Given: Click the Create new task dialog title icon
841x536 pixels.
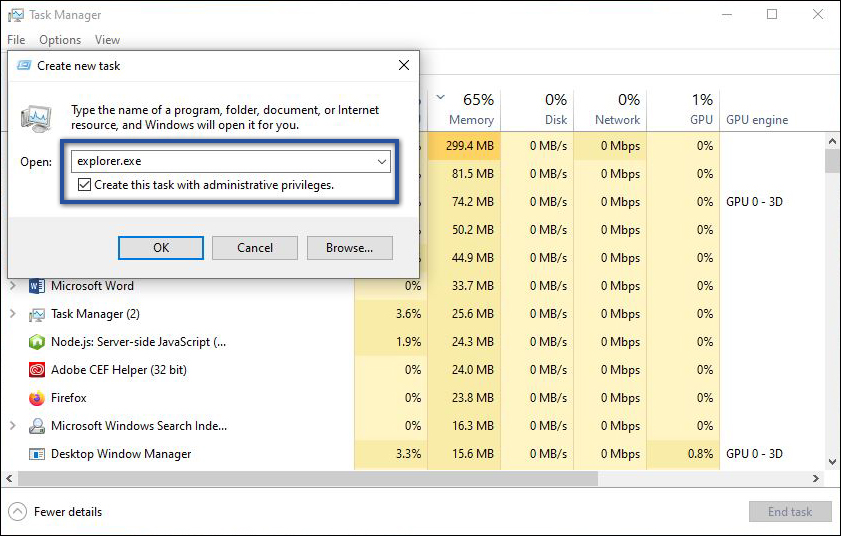Looking at the screenshot, I should 24,65.
